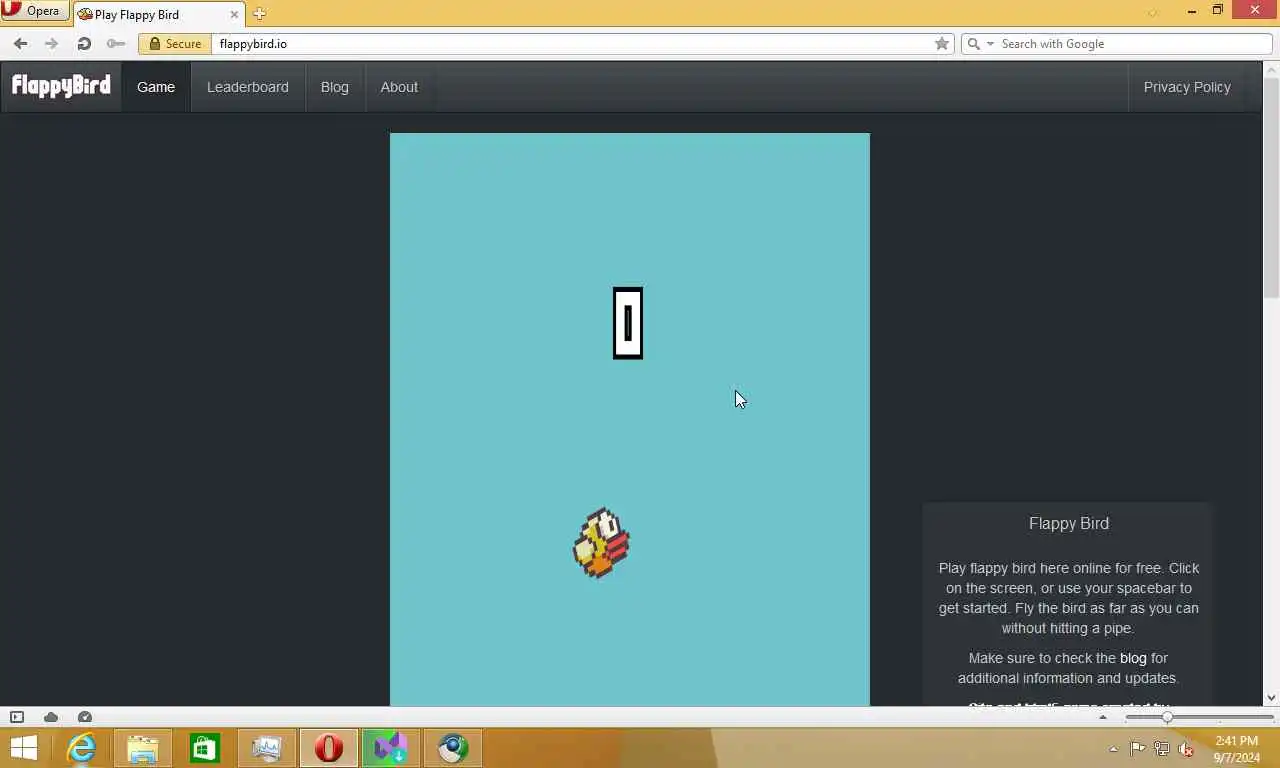Go back to previous page
This screenshot has width=1280, height=768.
[20, 43]
